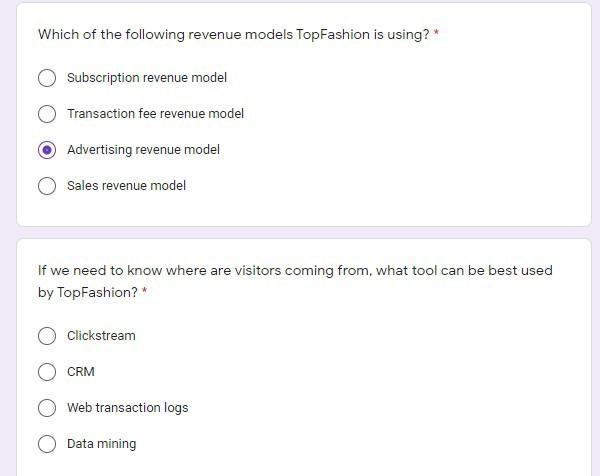The width and height of the screenshot is (600, 476).
Task: Choose the CRM radio button
Action: (x=47, y=372)
